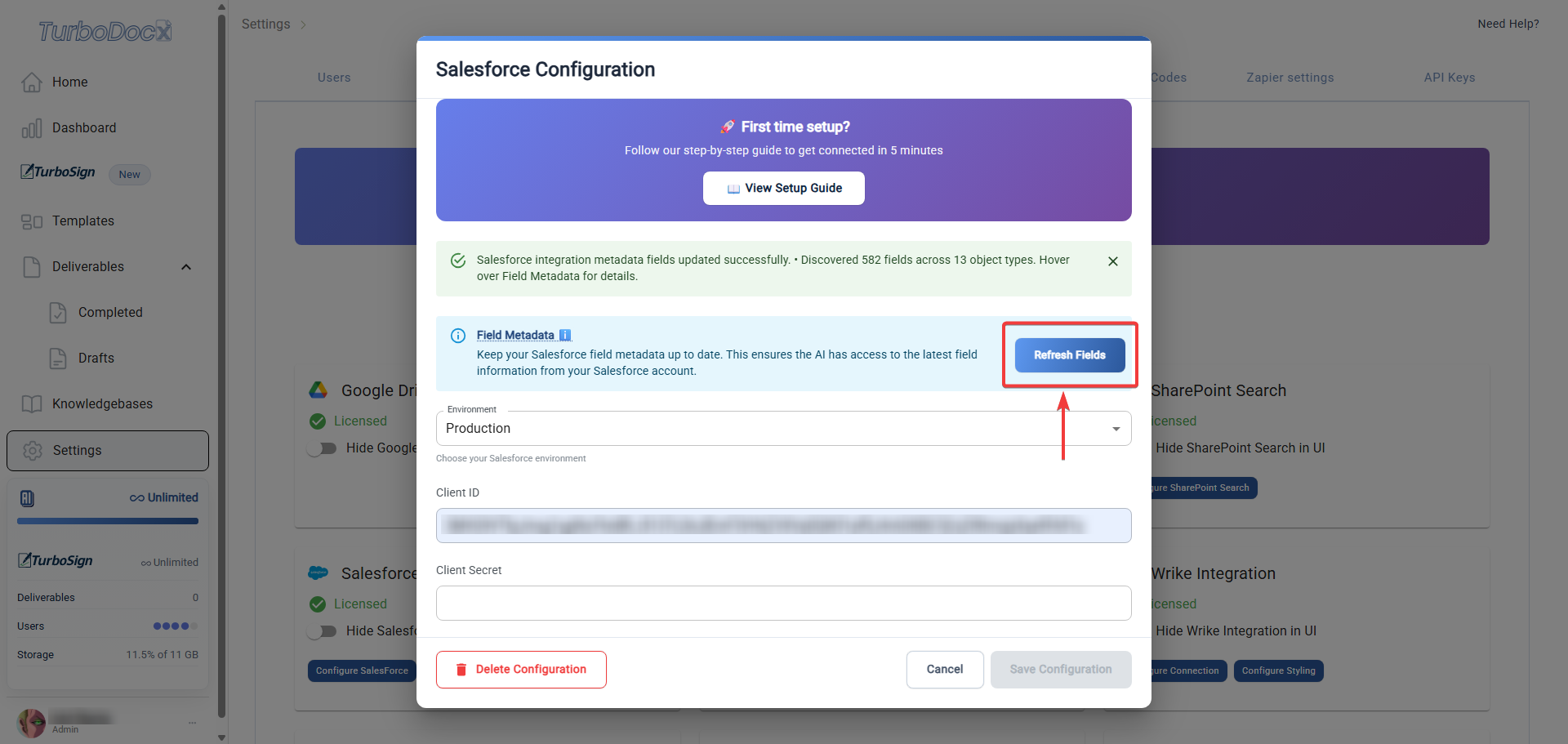Dismiss the success notification with X
The height and width of the screenshot is (744, 1568).
coord(1113,261)
